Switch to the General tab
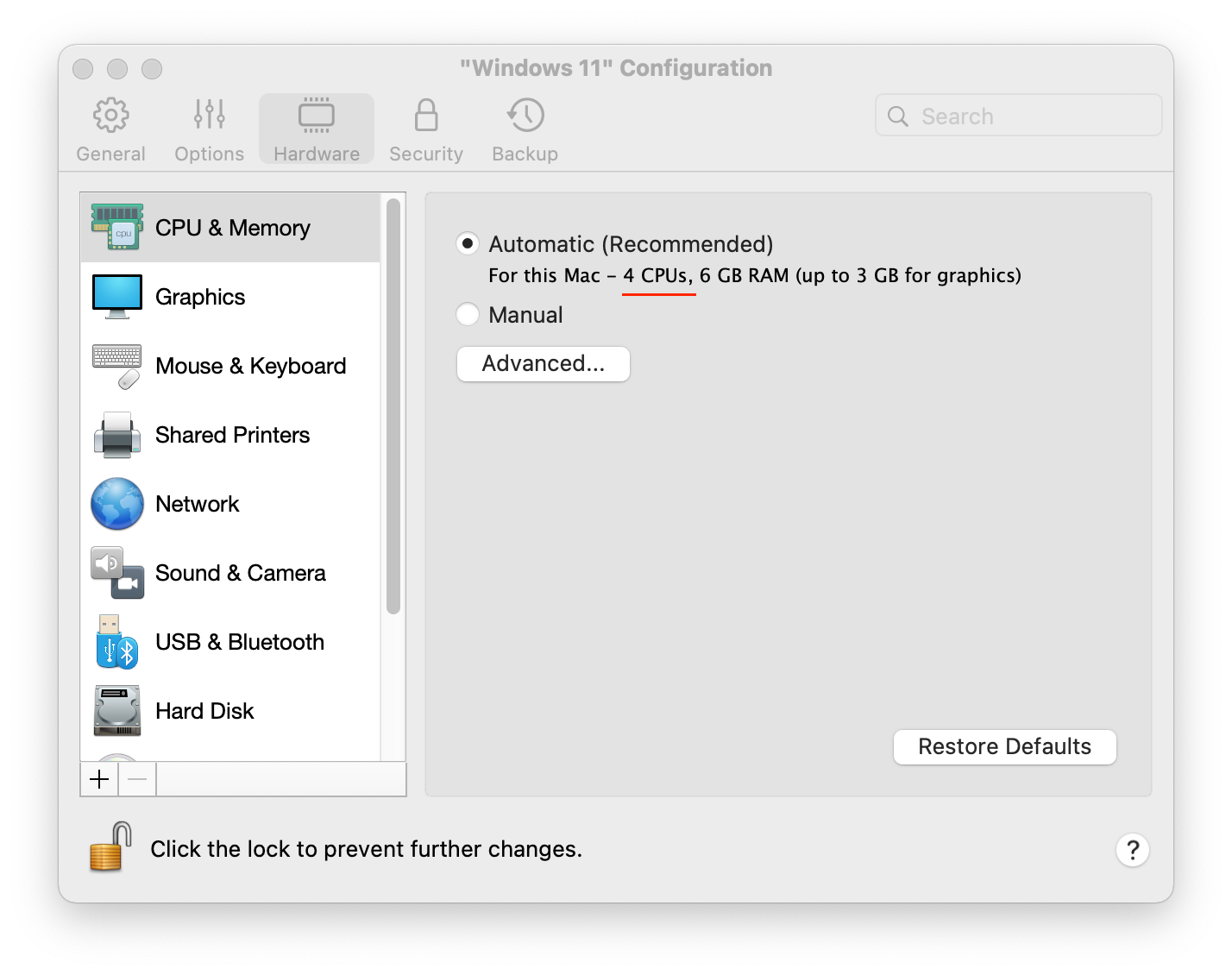This screenshot has height=975, width=1232. [x=110, y=129]
